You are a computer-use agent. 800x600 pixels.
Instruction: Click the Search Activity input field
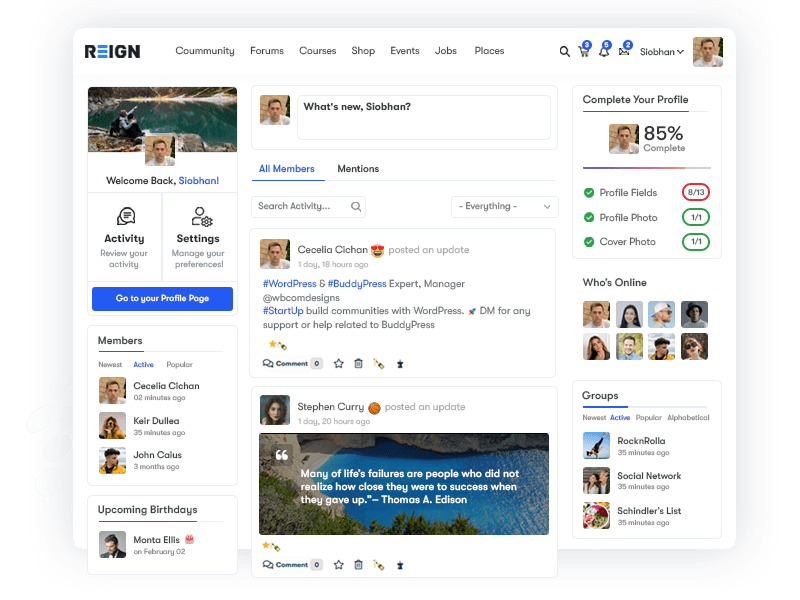pyautogui.click(x=302, y=206)
